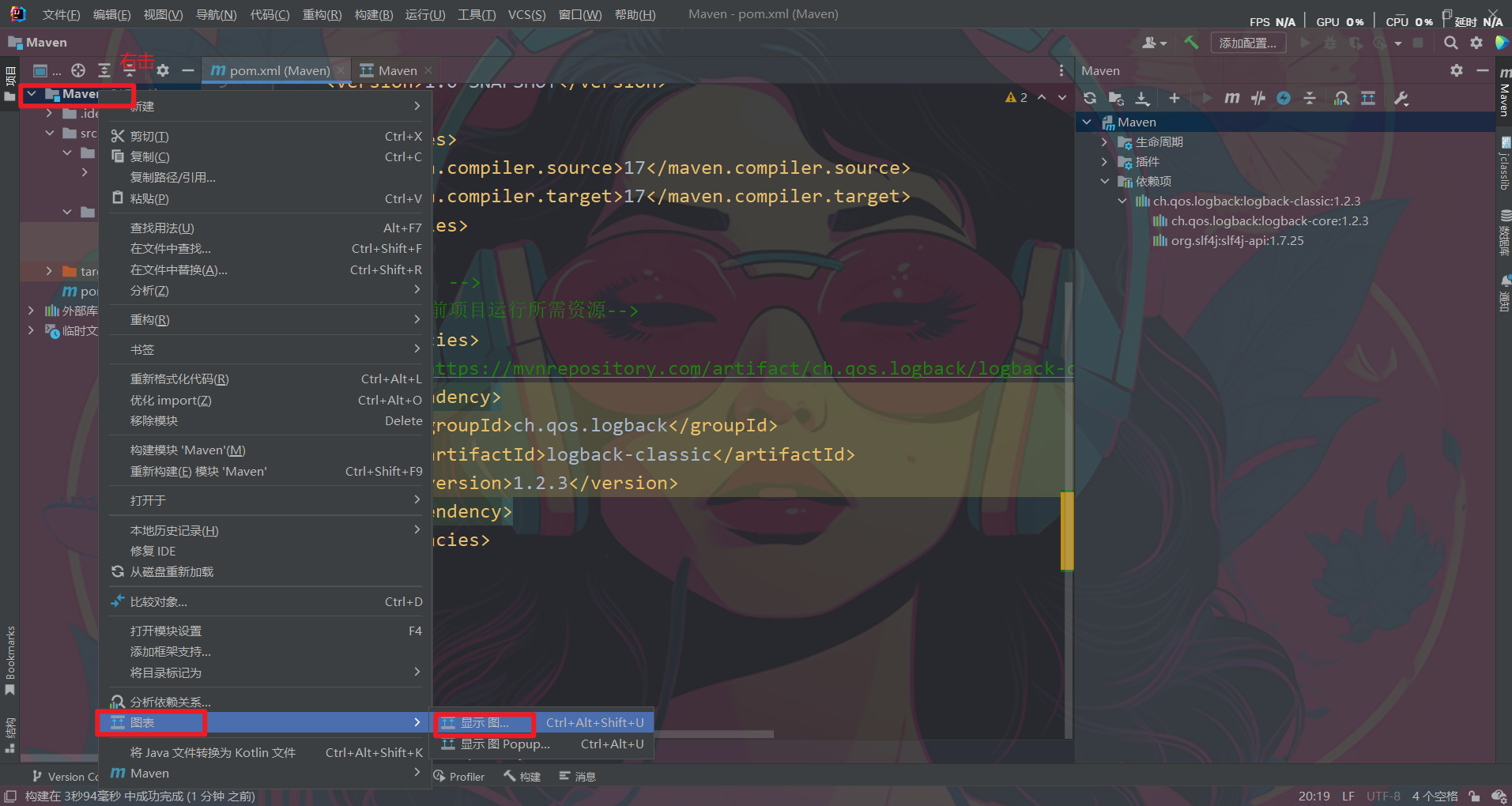Open 消息 tool window at bottom

578,776
